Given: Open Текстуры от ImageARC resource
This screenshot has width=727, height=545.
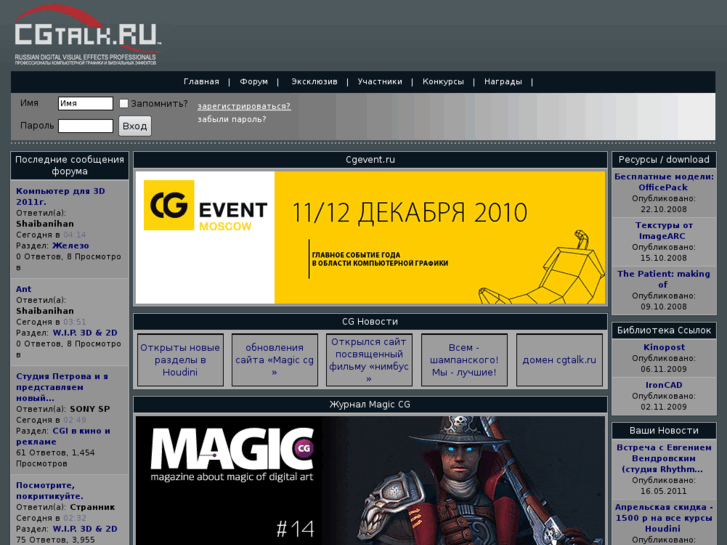Looking at the screenshot, I should (x=663, y=231).
